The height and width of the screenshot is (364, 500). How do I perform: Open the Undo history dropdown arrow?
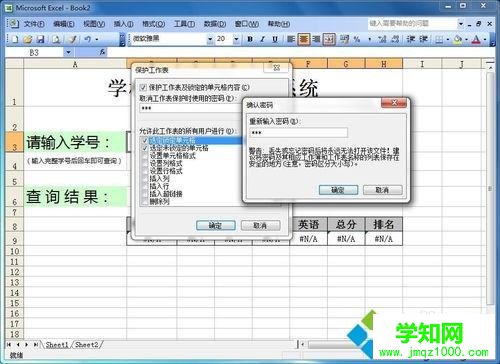(x=97, y=39)
